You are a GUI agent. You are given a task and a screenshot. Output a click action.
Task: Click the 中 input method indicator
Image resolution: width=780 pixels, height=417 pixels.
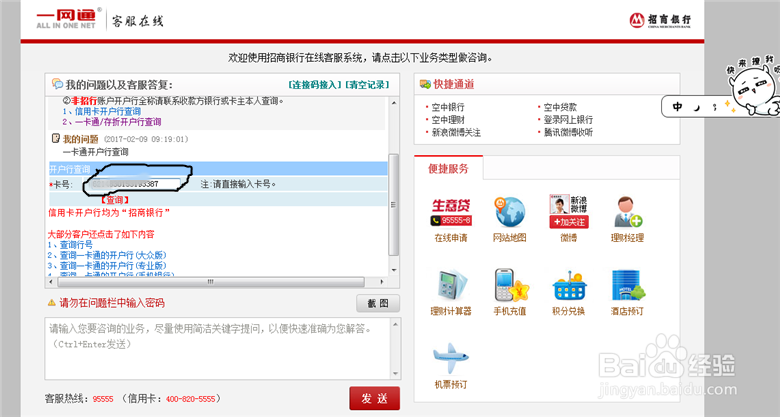677,106
